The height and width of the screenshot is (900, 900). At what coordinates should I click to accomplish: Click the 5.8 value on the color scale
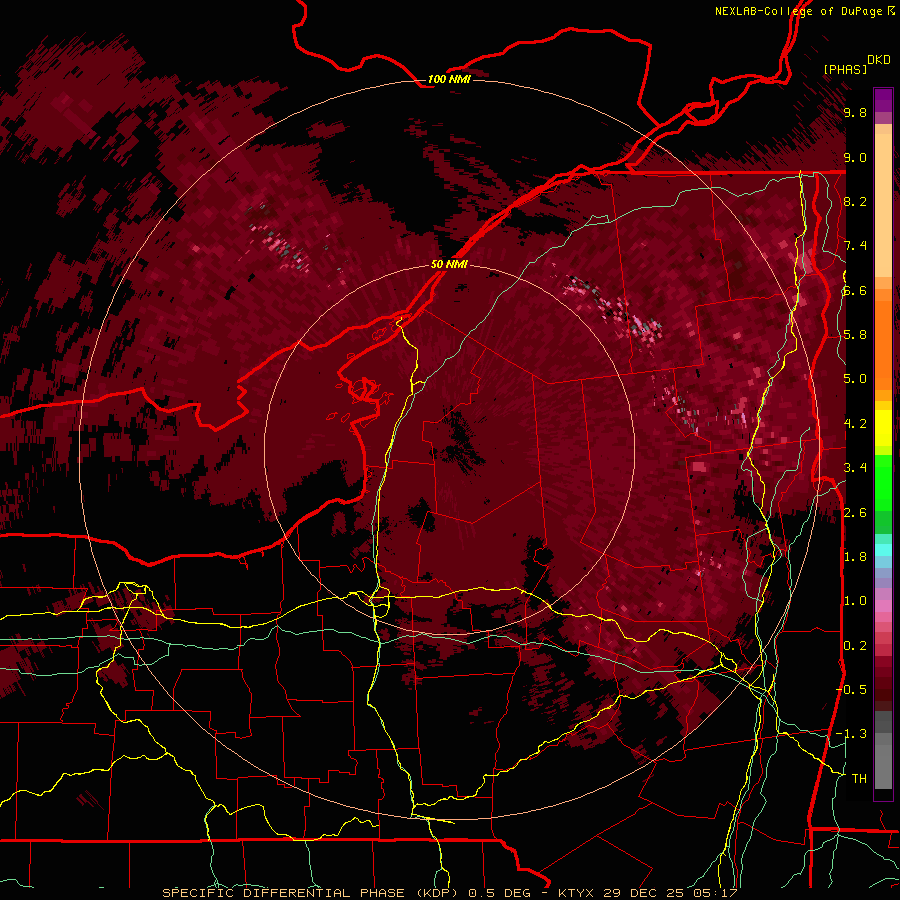click(x=855, y=335)
